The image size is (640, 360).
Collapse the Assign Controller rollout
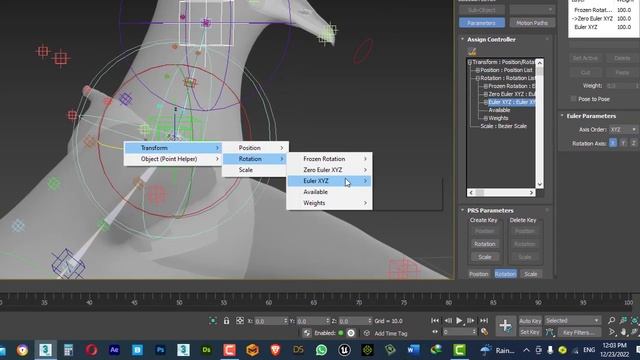462,39
